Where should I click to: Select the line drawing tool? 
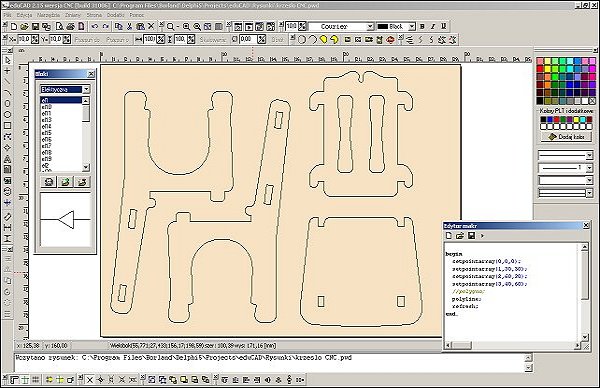[x=7, y=82]
